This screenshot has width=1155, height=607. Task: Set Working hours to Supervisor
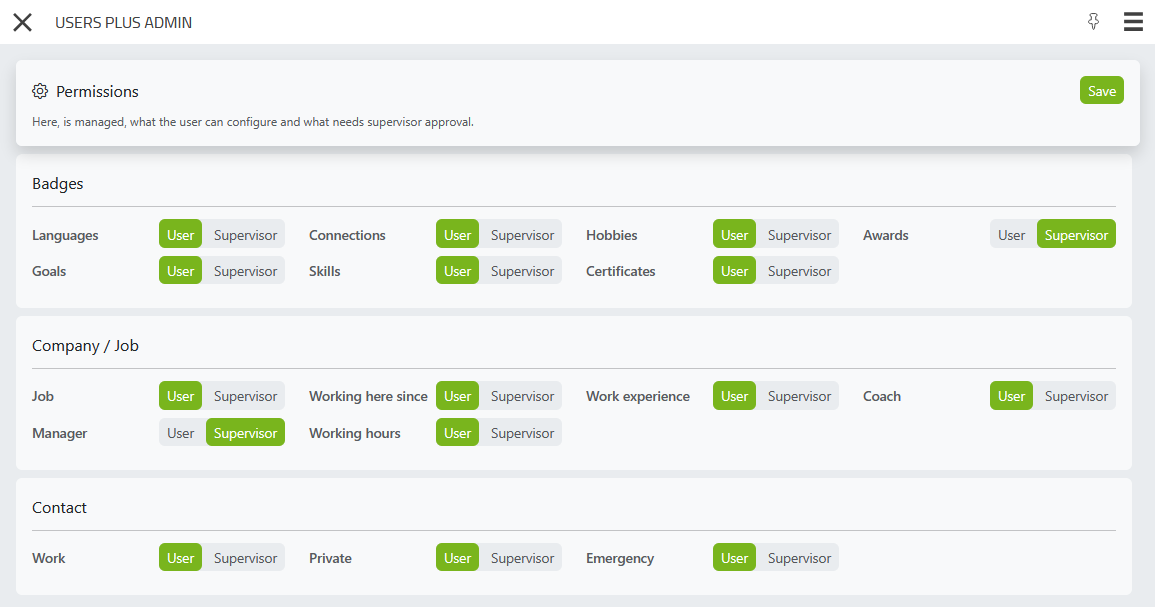(522, 433)
